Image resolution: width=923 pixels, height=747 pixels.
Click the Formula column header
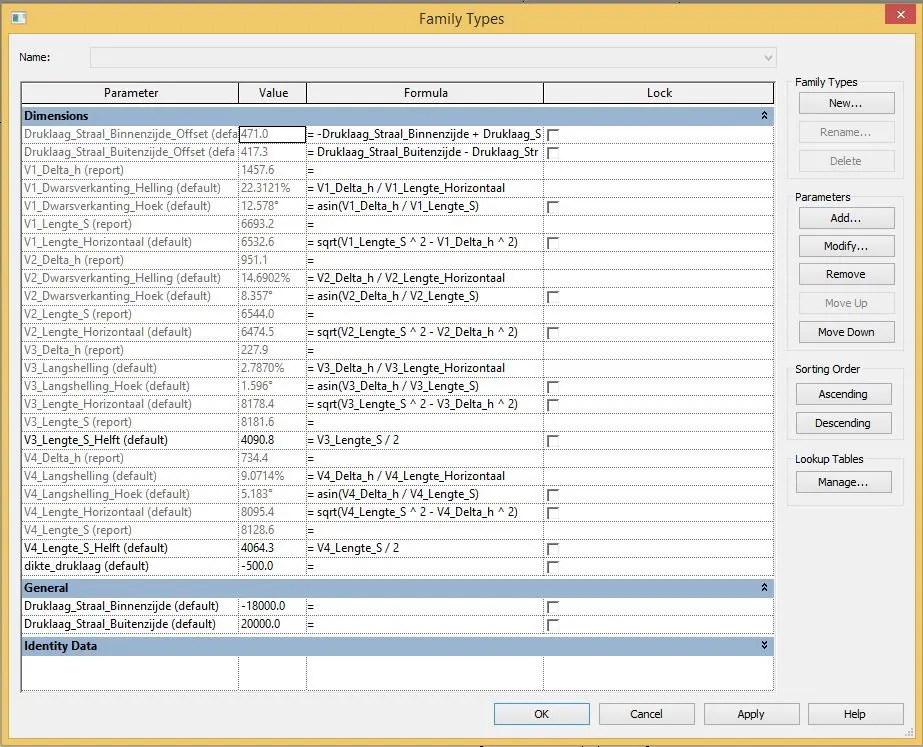425,93
